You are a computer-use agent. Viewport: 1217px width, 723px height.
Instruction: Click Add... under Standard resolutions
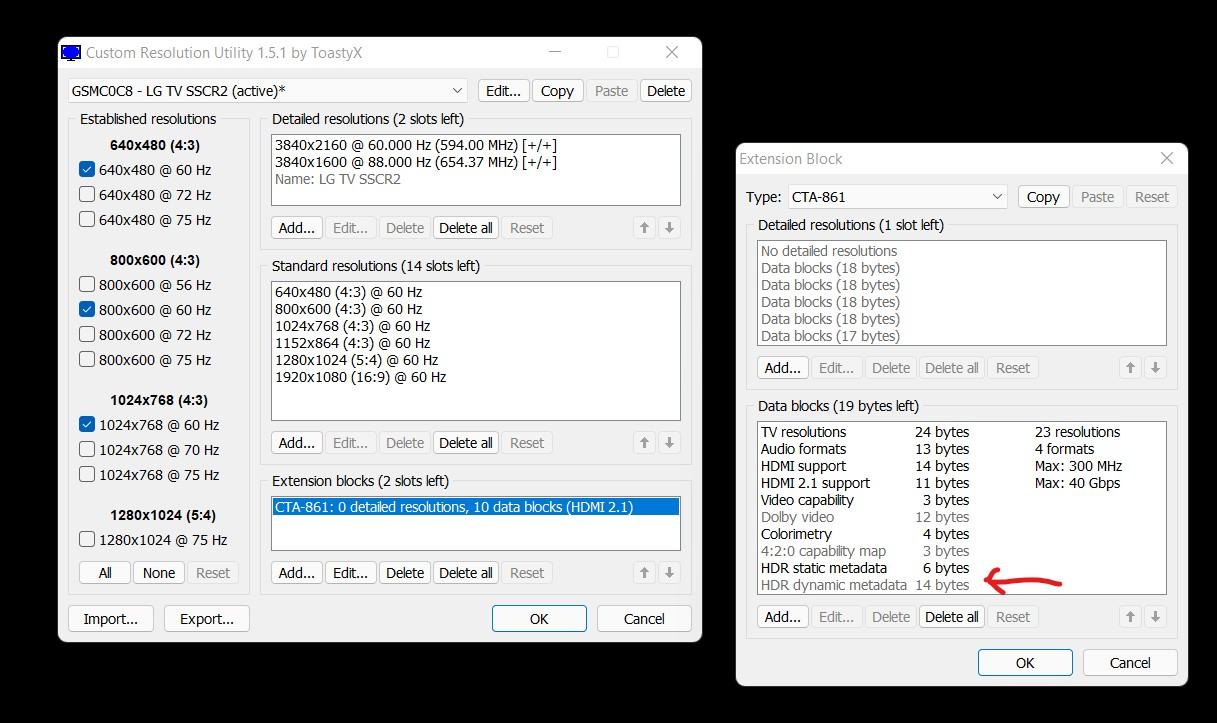pos(297,443)
